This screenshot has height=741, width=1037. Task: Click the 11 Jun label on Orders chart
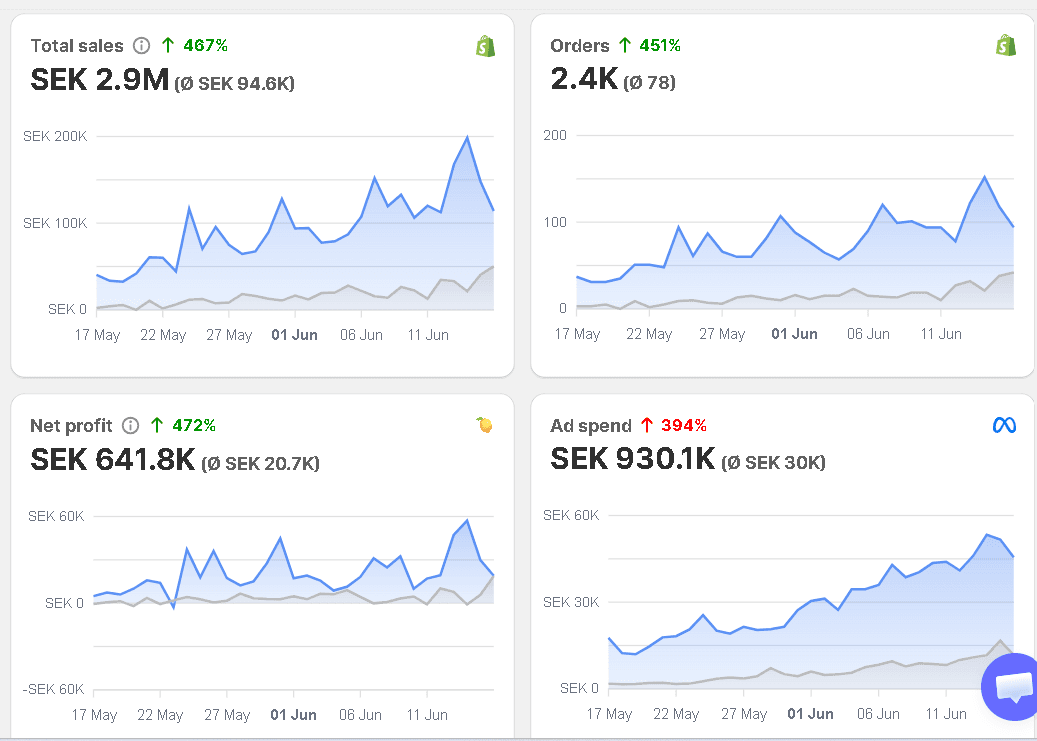click(x=941, y=334)
